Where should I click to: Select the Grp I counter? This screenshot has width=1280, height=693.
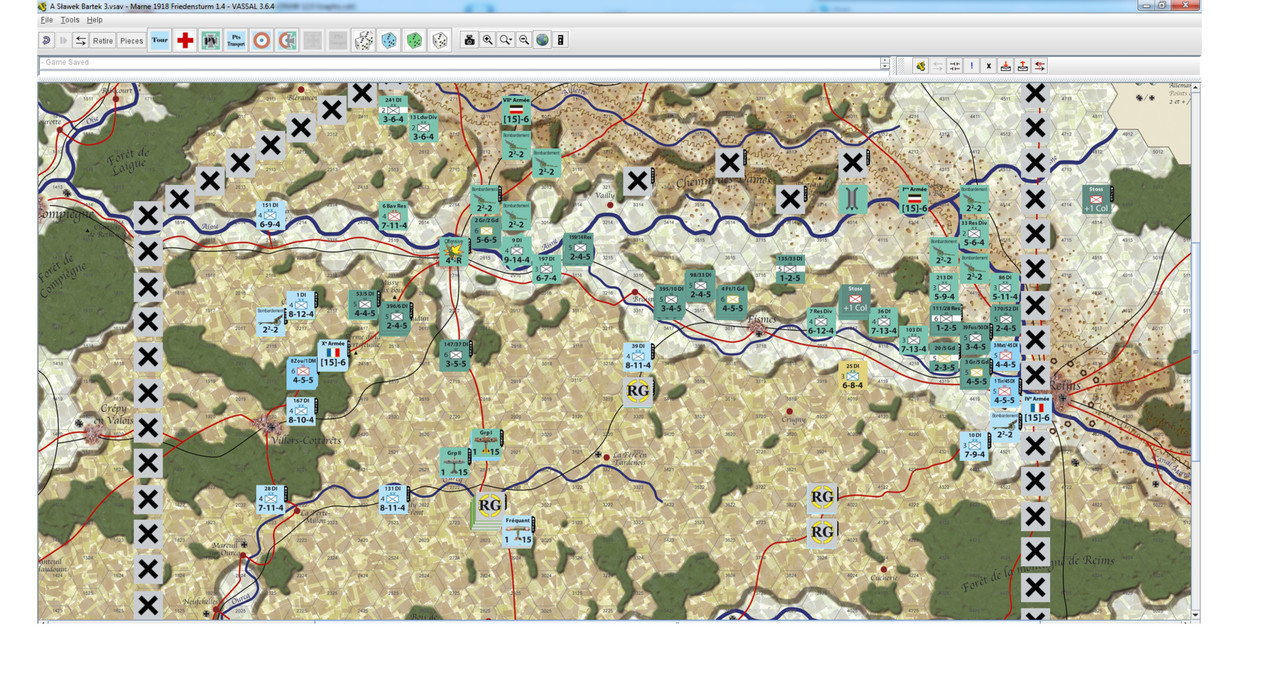pos(487,444)
